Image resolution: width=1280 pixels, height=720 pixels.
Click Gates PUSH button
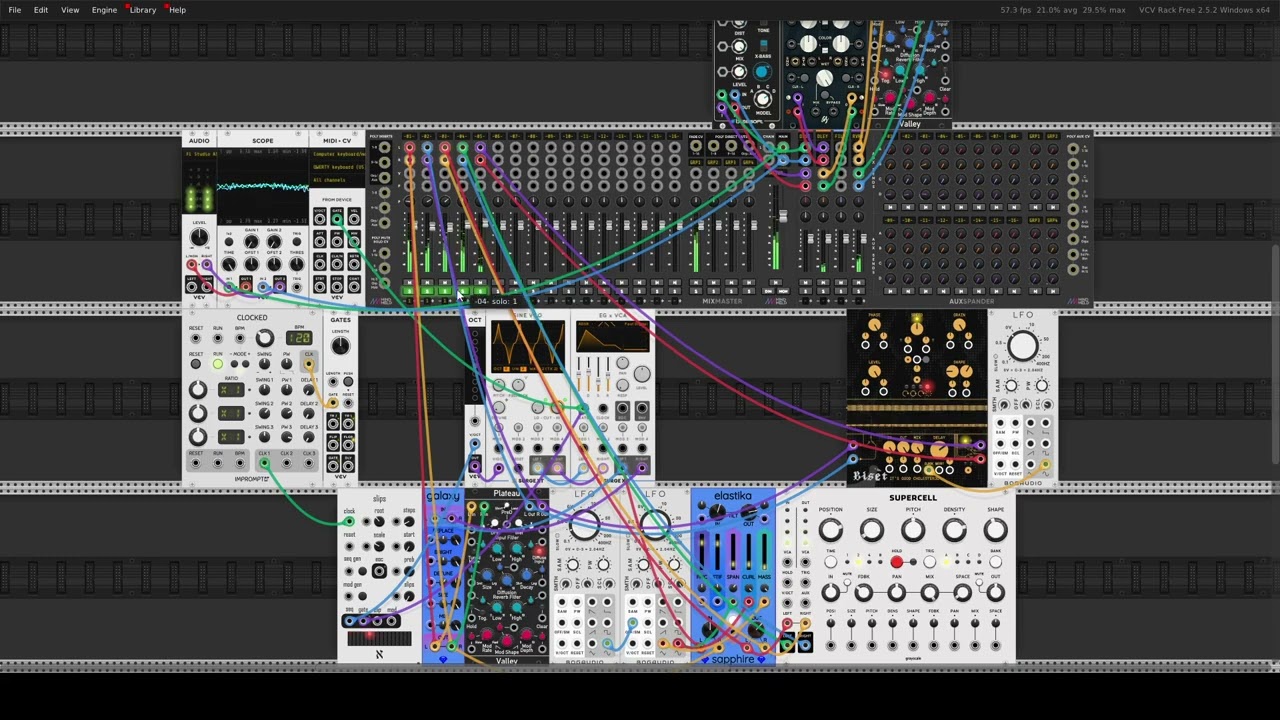[348, 382]
